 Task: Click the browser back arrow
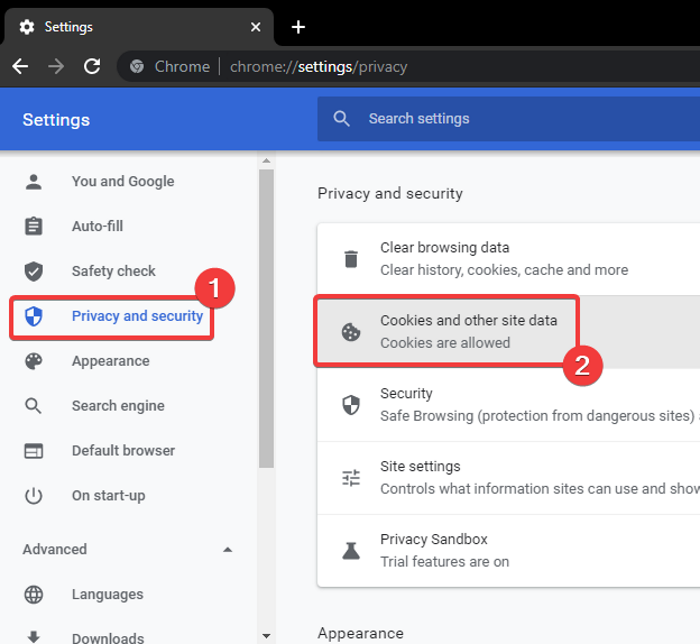tap(20, 66)
